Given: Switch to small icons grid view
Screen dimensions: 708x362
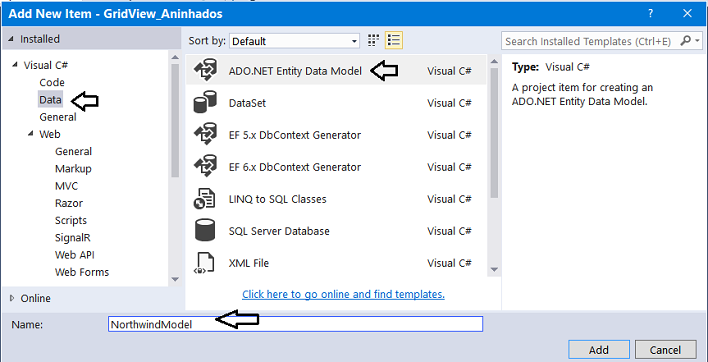Looking at the screenshot, I should tap(373, 41).
